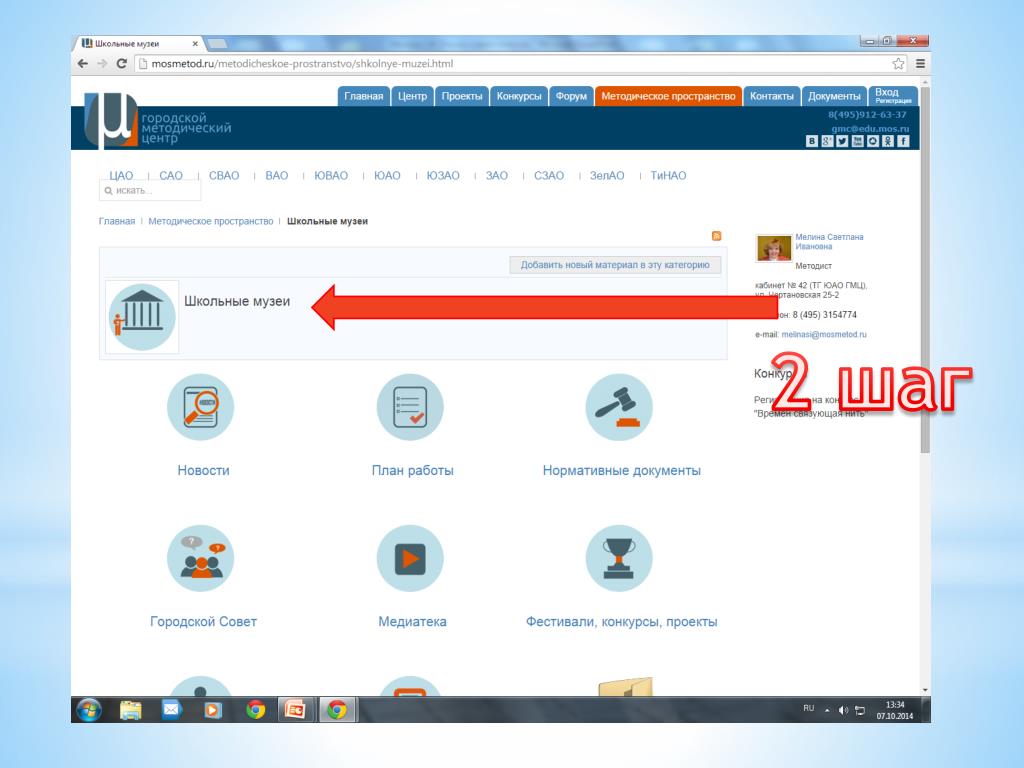Open the План работы checklist icon
Screen dimensions: 1024x768
410,407
